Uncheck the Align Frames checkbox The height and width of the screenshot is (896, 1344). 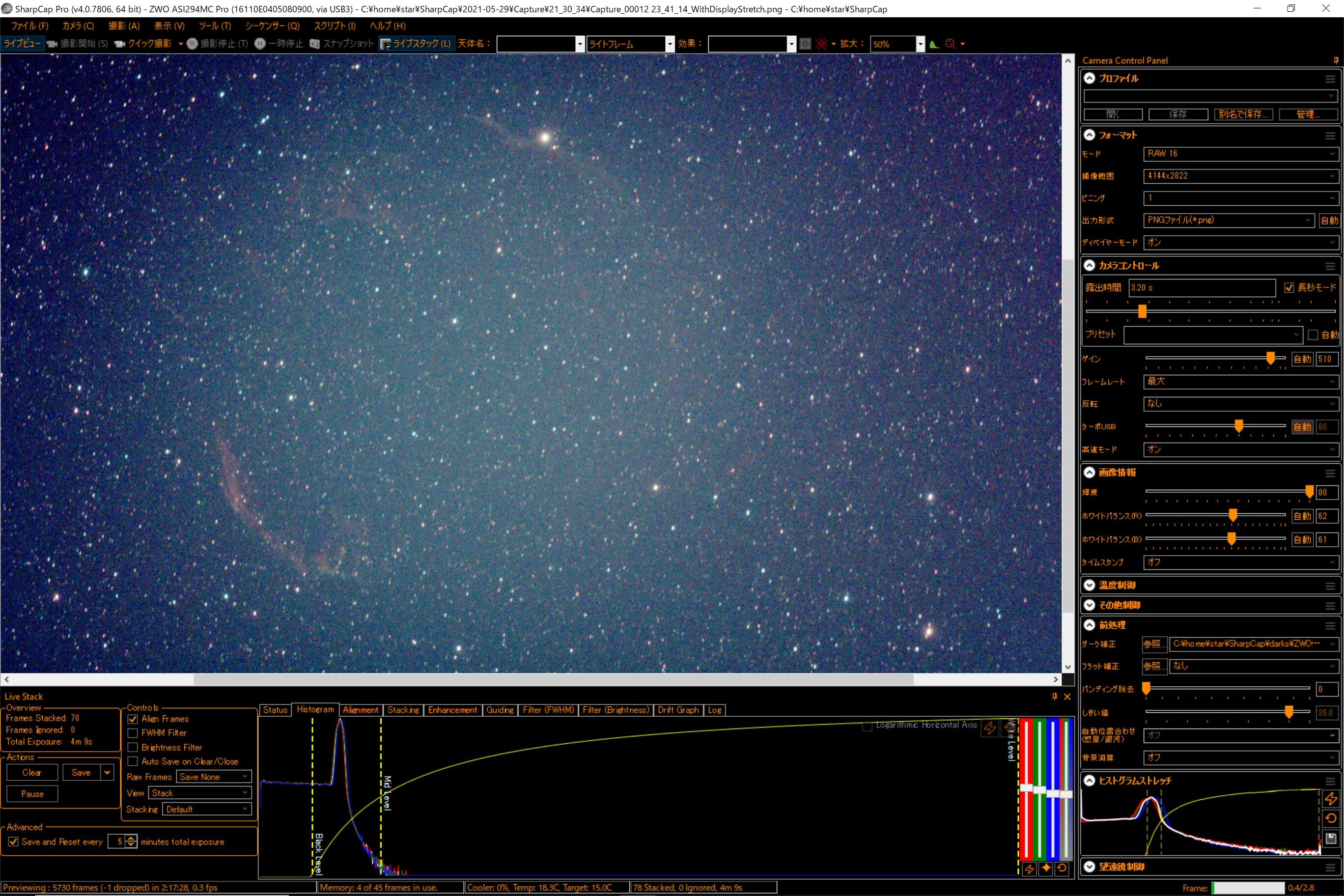(x=133, y=719)
